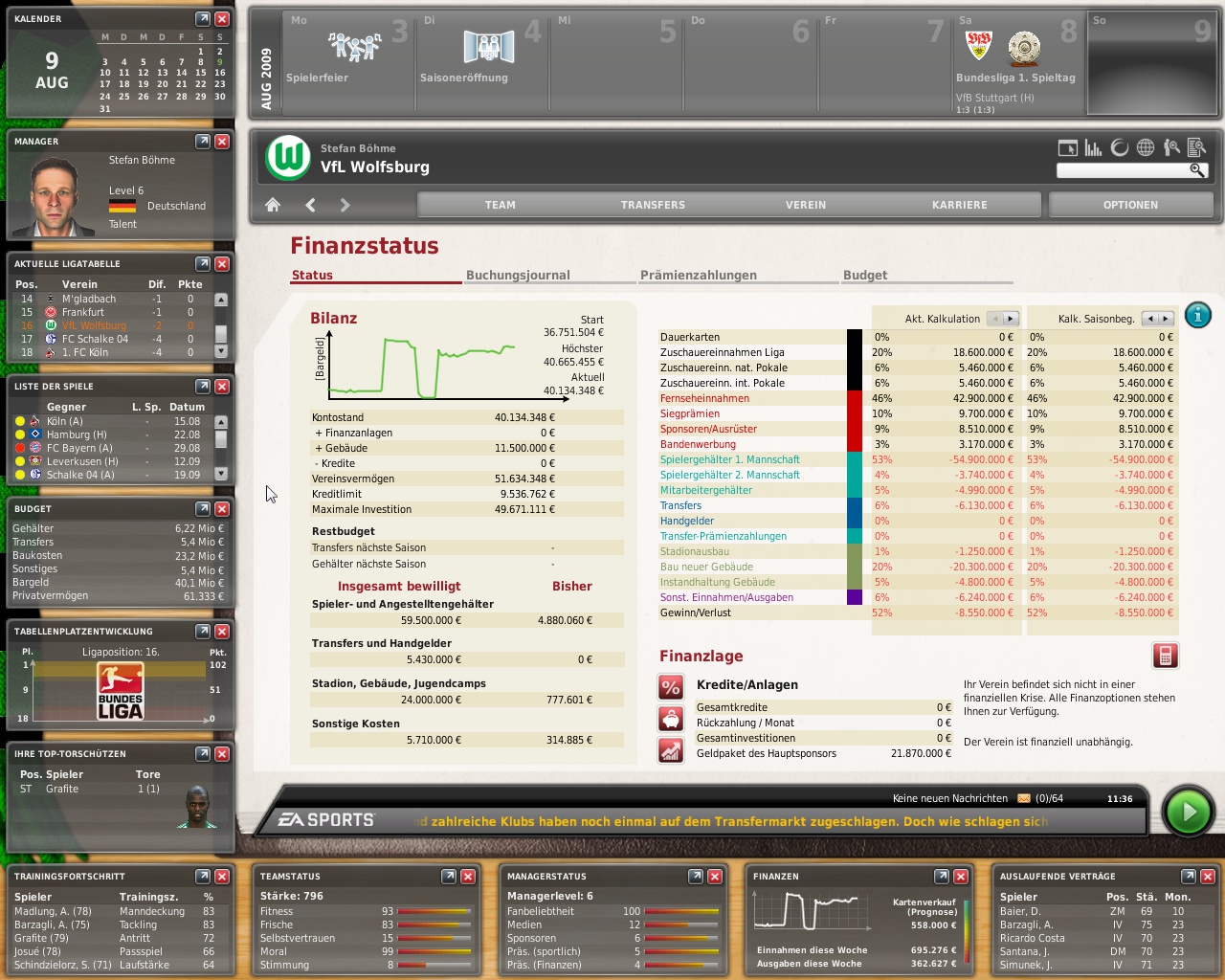Open the TRANSFERS menu
1225x980 pixels.
tap(653, 205)
